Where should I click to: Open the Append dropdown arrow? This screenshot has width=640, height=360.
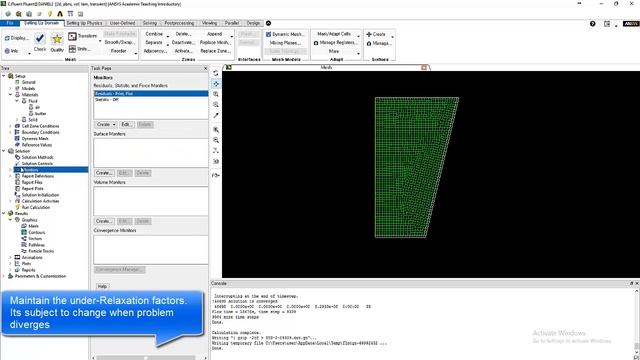(231, 36)
